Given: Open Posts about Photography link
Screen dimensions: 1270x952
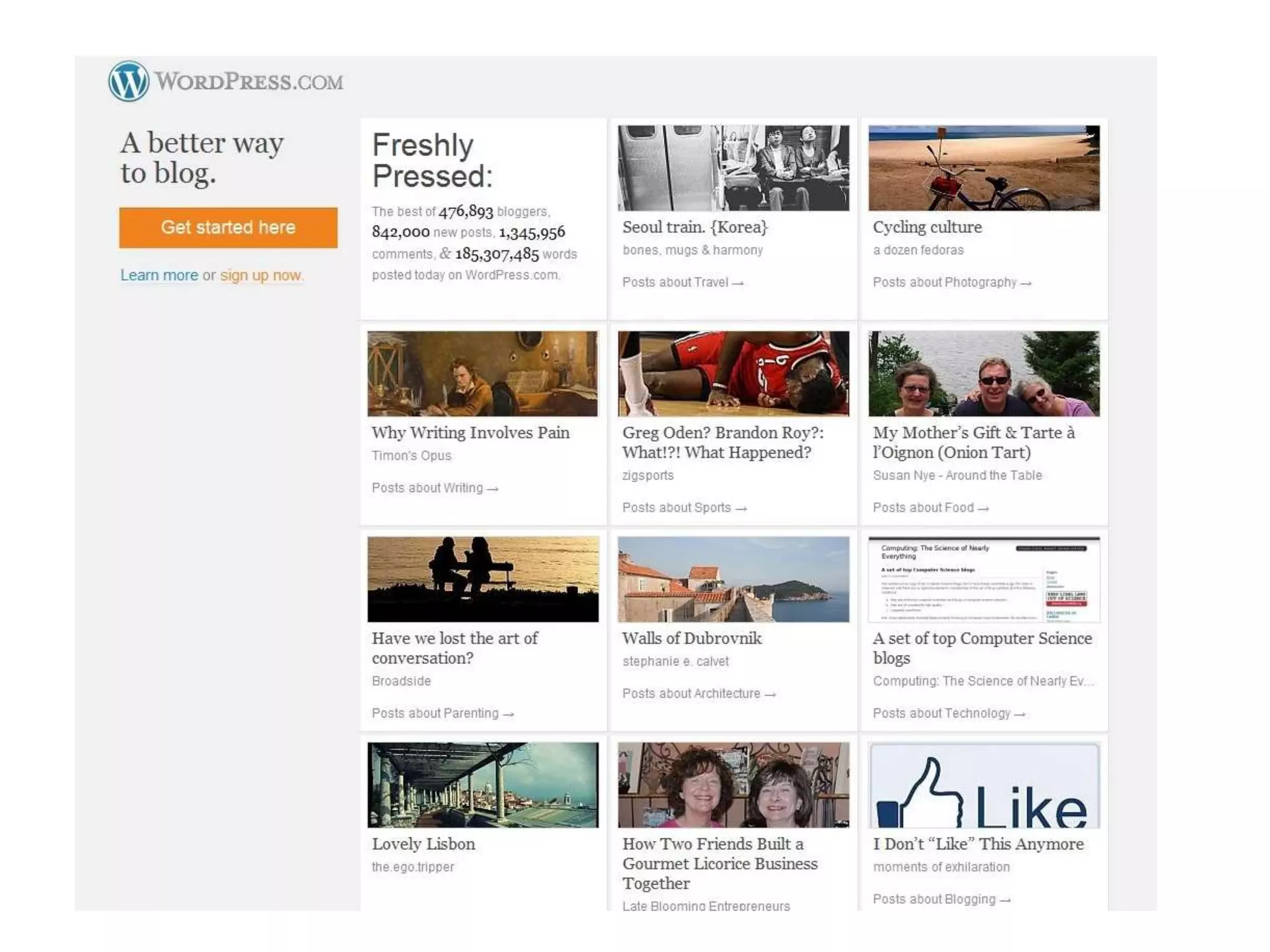Looking at the screenshot, I should [x=951, y=283].
